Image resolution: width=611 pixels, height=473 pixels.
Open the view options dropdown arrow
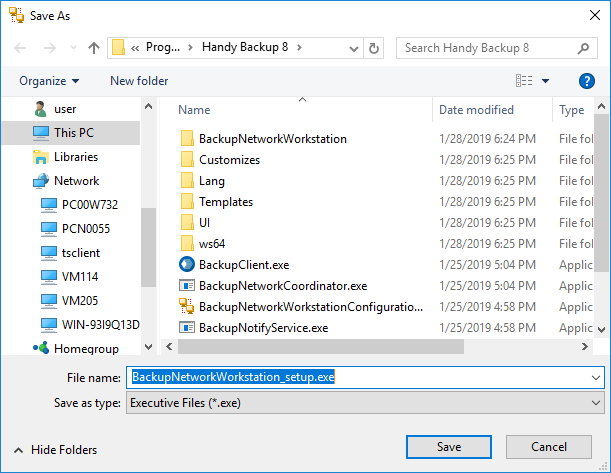pyautogui.click(x=546, y=81)
